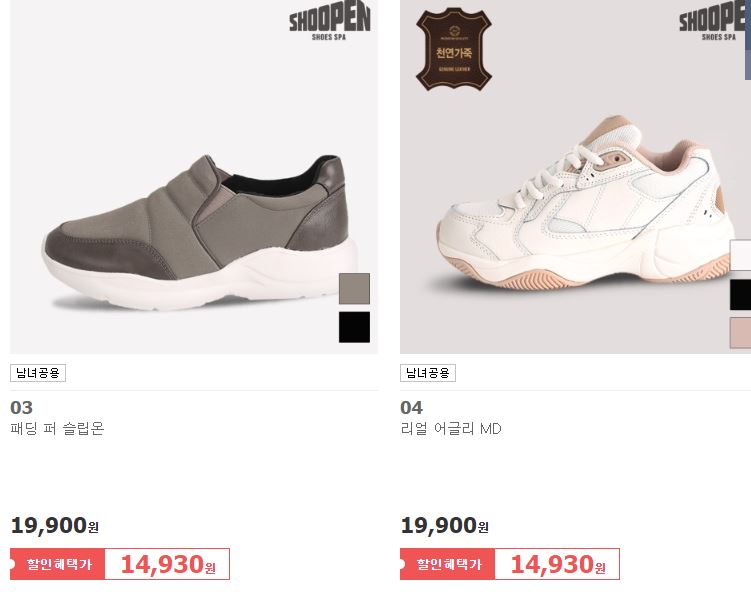This screenshot has height=594, width=751.
Task: Choose the black swatch on chunky sneaker
Action: (740, 295)
